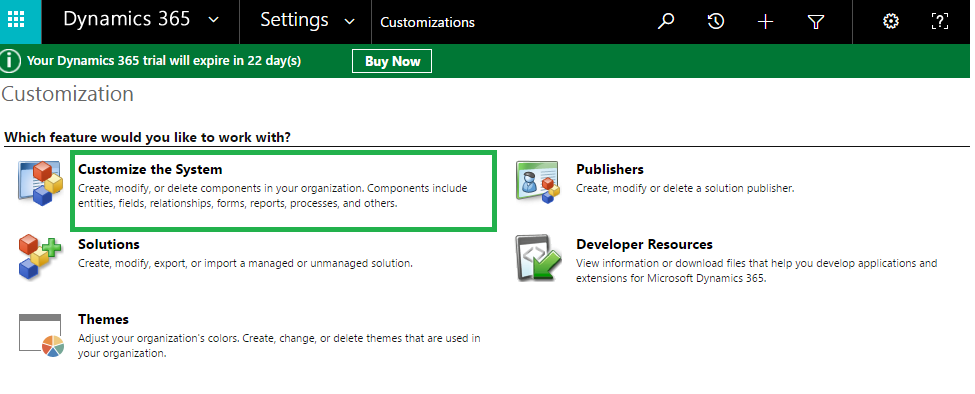This screenshot has width=975, height=394.
Task: Click 'Create, modify or delete a solution publisher.'
Action: pyautogui.click(x=685, y=188)
